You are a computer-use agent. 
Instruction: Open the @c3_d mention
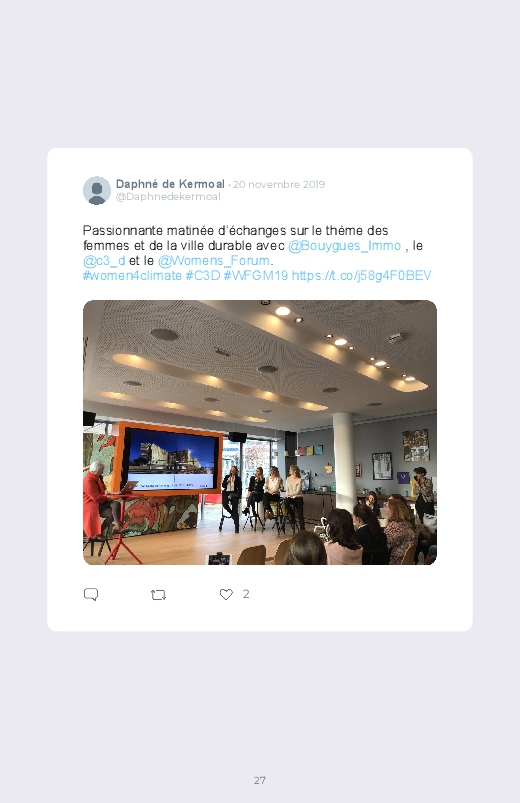coord(104,261)
